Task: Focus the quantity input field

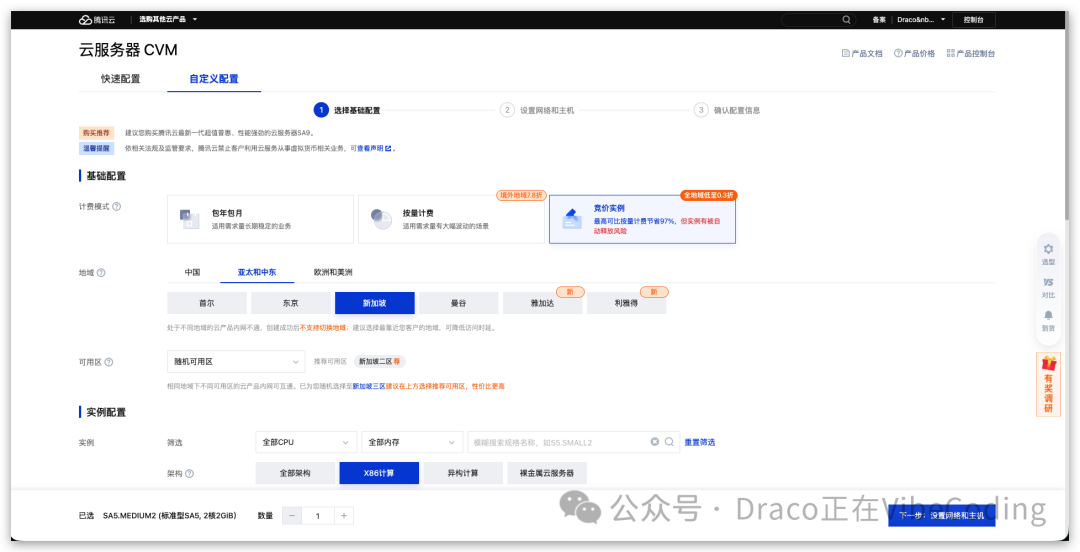Action: point(318,515)
